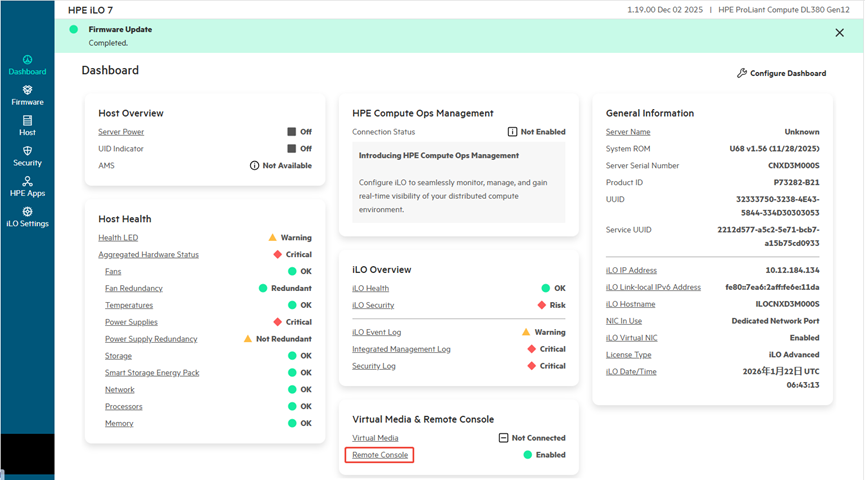Image resolution: width=865 pixels, height=480 pixels.
Task: Go to the Host sidebar section
Action: pos(27,121)
